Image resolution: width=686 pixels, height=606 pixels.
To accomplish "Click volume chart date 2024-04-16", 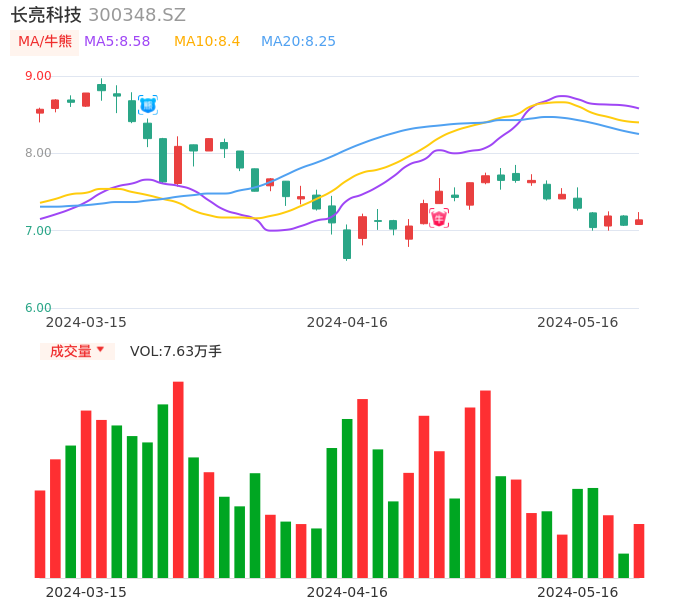I will (347, 592).
